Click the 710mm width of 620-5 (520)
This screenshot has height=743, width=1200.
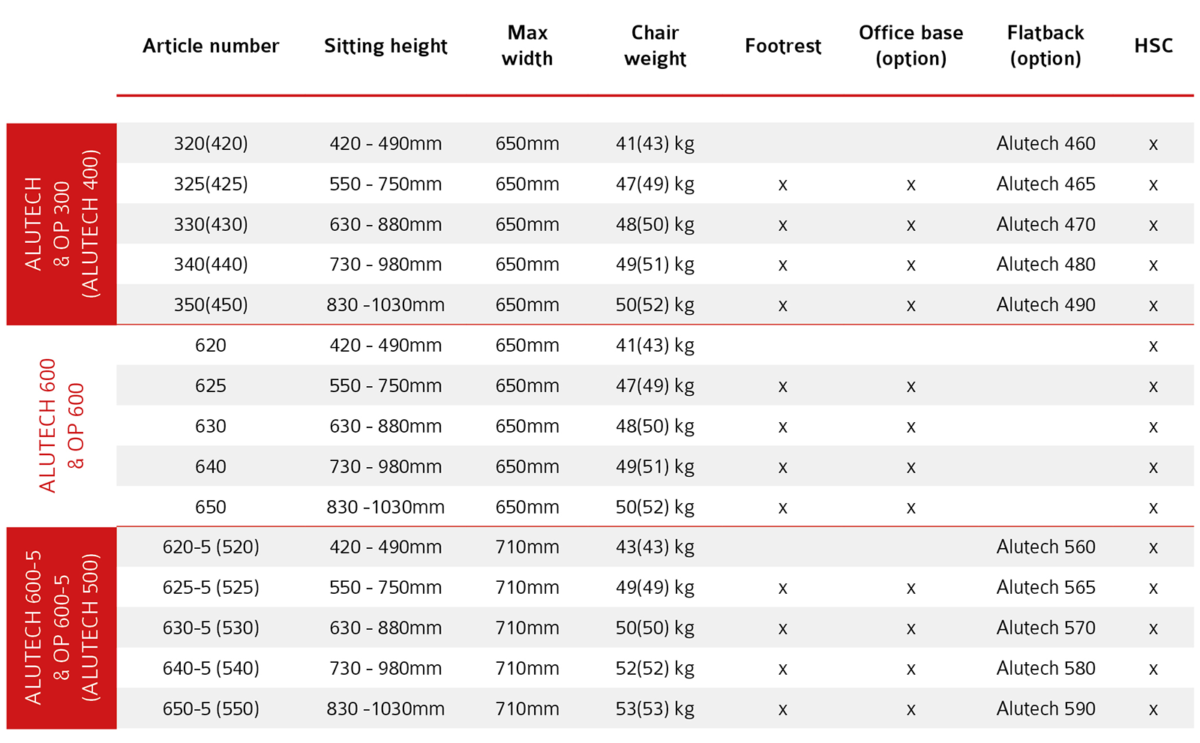click(x=527, y=547)
